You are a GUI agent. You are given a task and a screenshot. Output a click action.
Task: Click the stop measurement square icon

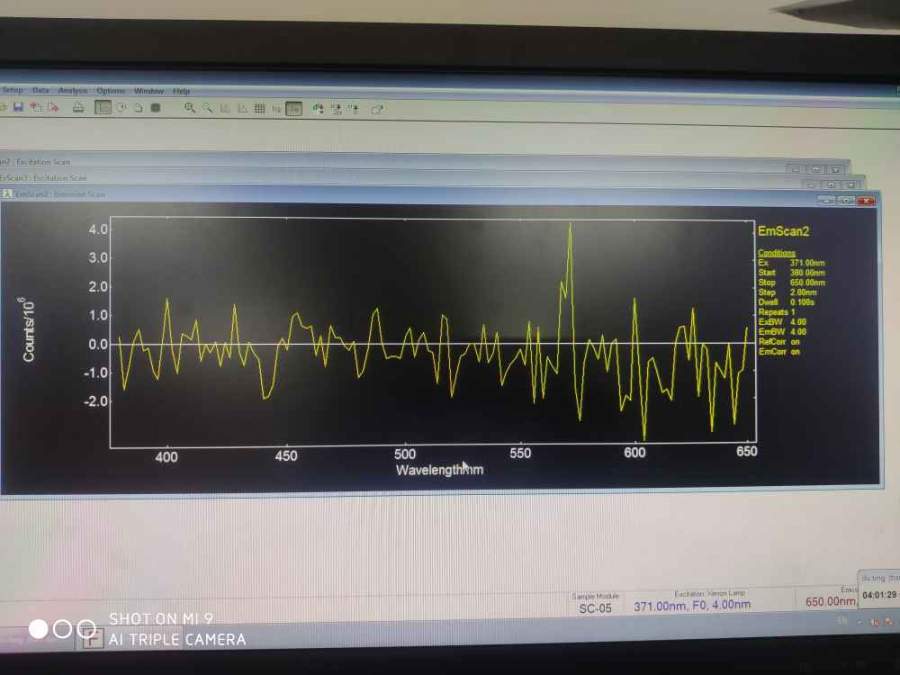[155, 107]
